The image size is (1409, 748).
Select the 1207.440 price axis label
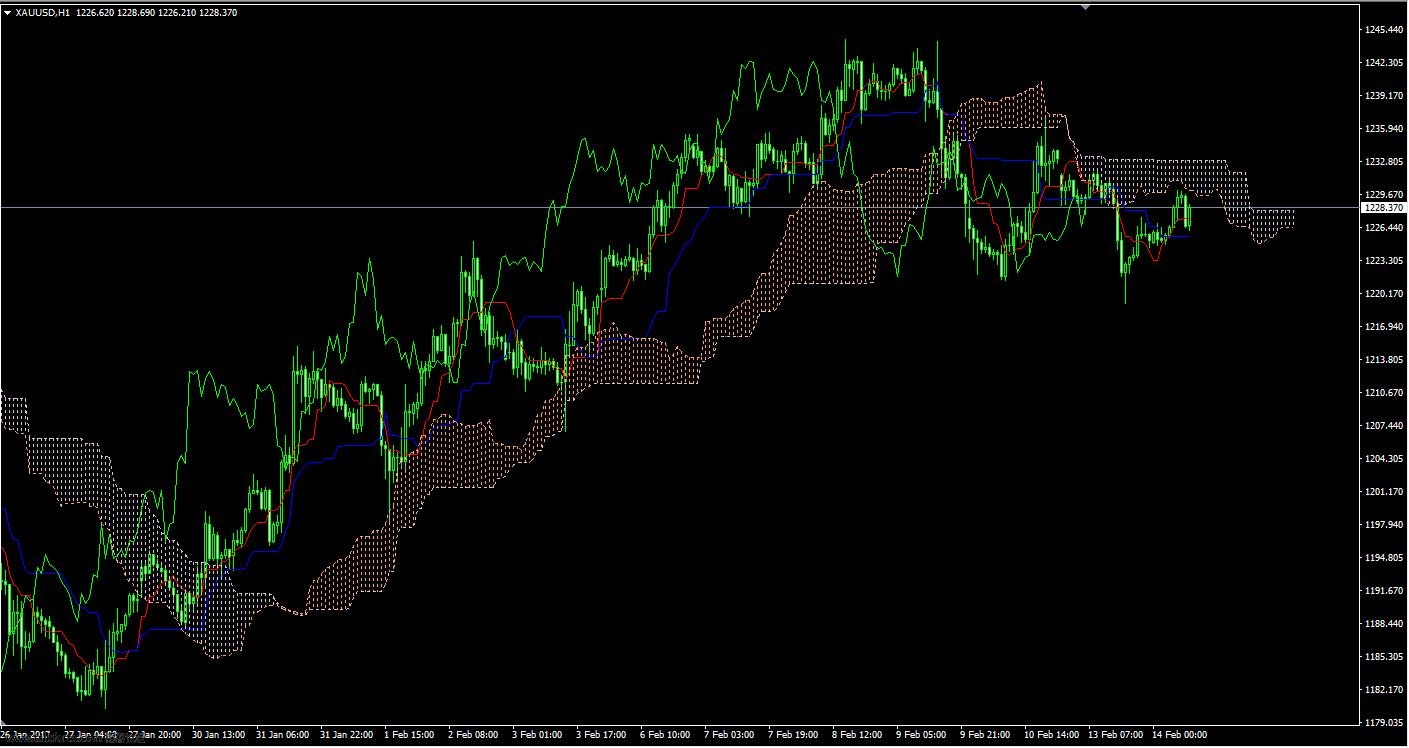pyautogui.click(x=1382, y=426)
